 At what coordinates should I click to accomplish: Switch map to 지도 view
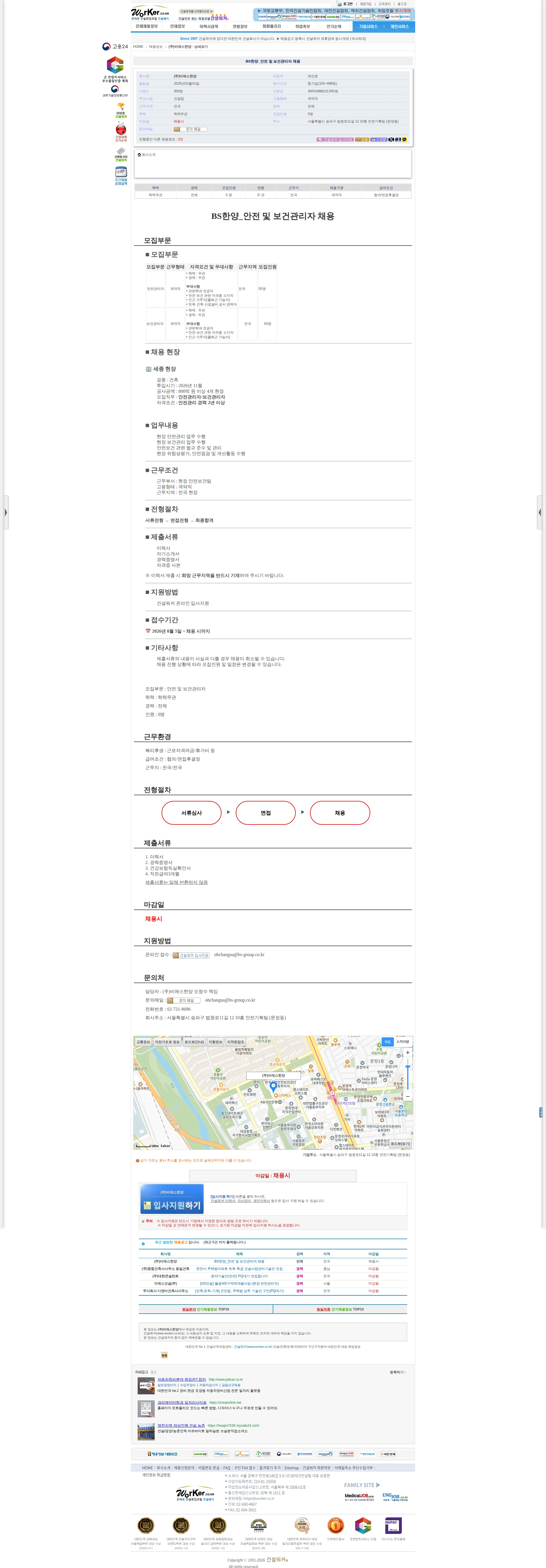coord(388,1042)
